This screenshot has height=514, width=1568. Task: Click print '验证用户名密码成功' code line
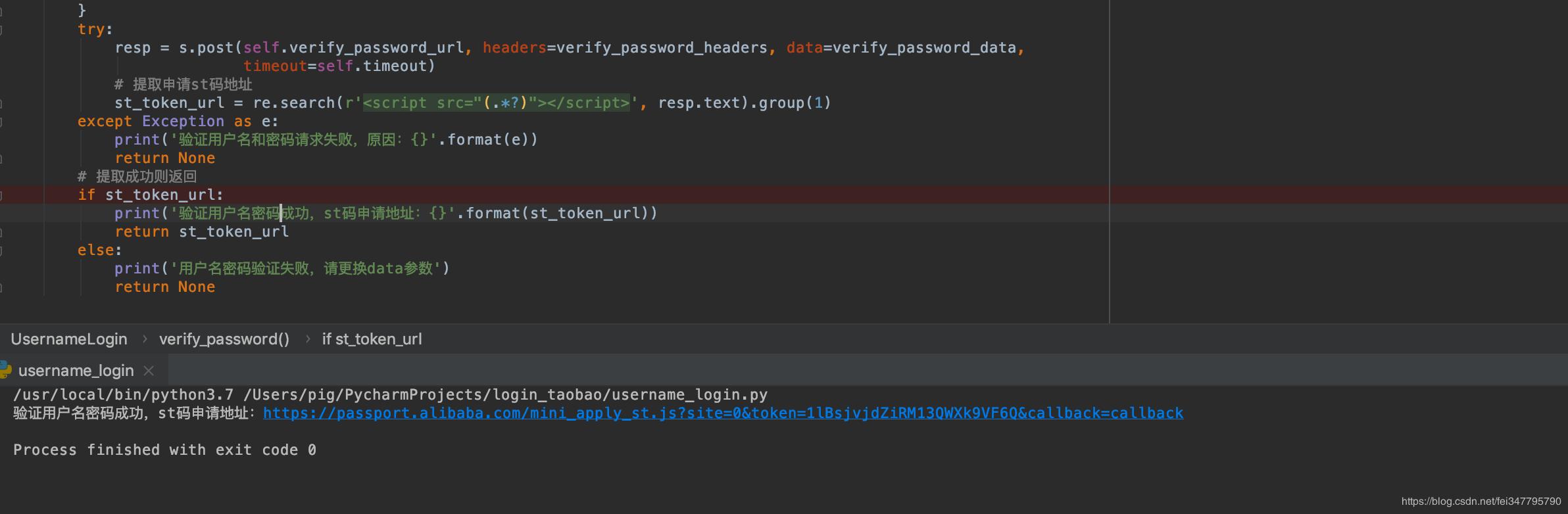386,214
